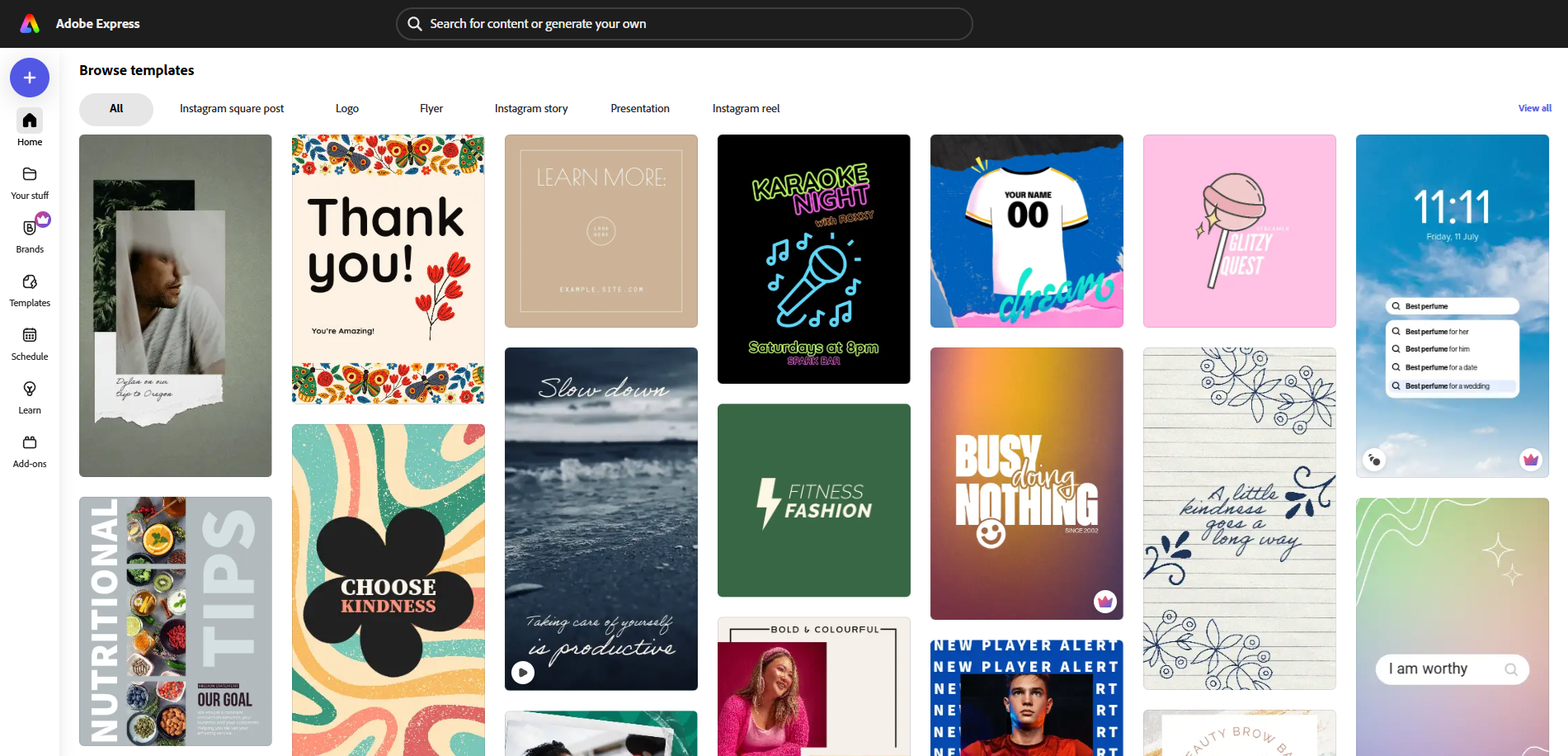The width and height of the screenshot is (1568, 756).
Task: Select the Presentation filter tab
Action: click(640, 109)
